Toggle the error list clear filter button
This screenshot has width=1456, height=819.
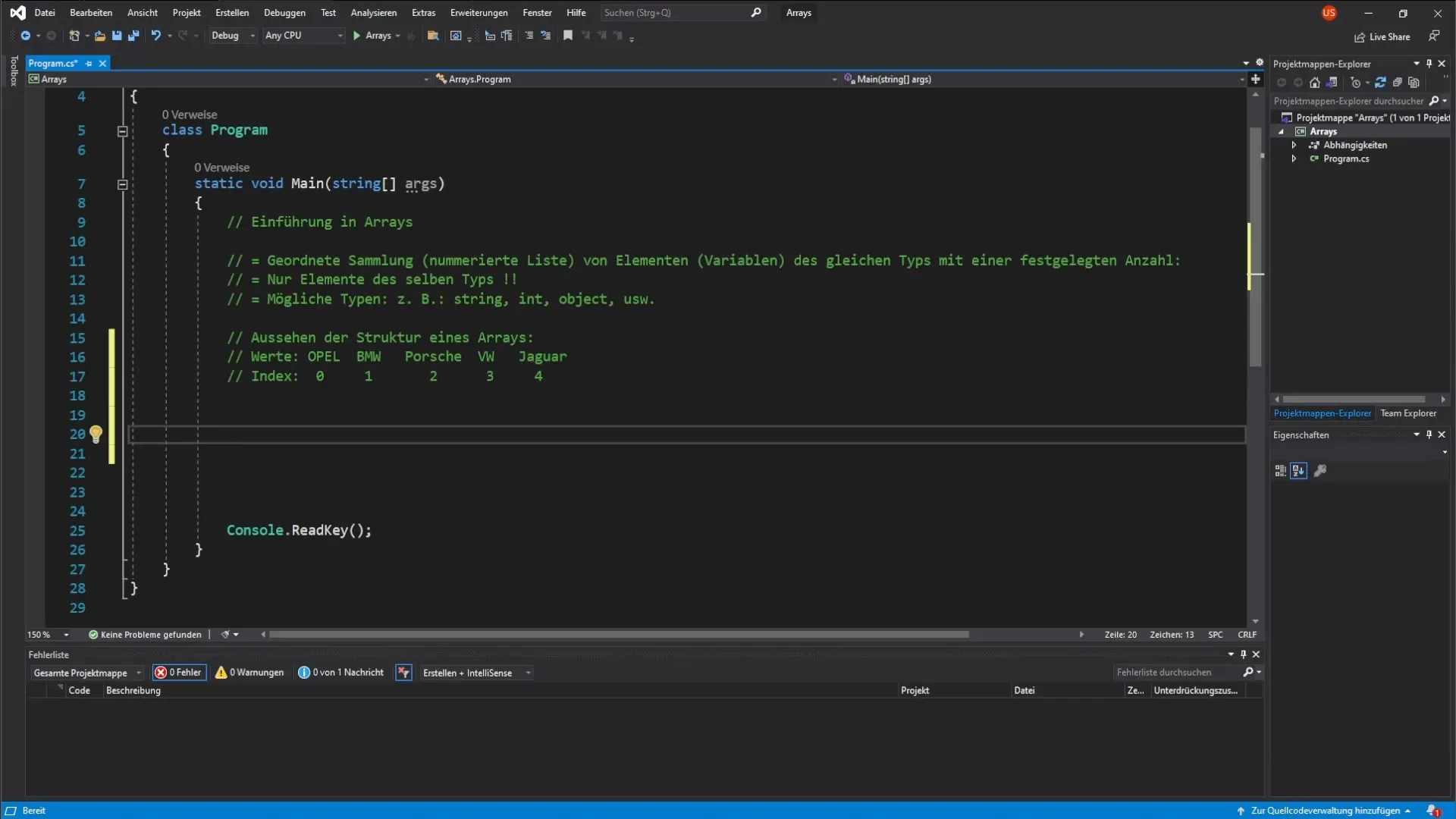[403, 673]
